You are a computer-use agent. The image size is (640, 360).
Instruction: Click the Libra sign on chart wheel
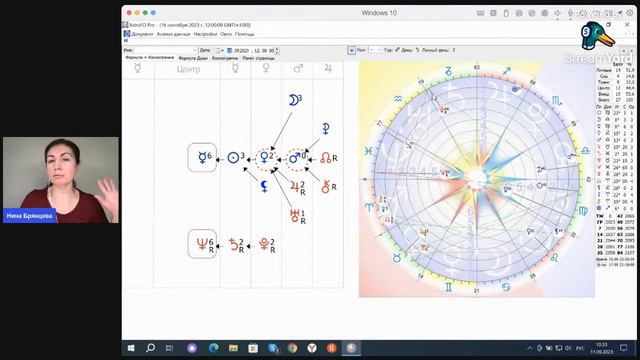[584, 151]
